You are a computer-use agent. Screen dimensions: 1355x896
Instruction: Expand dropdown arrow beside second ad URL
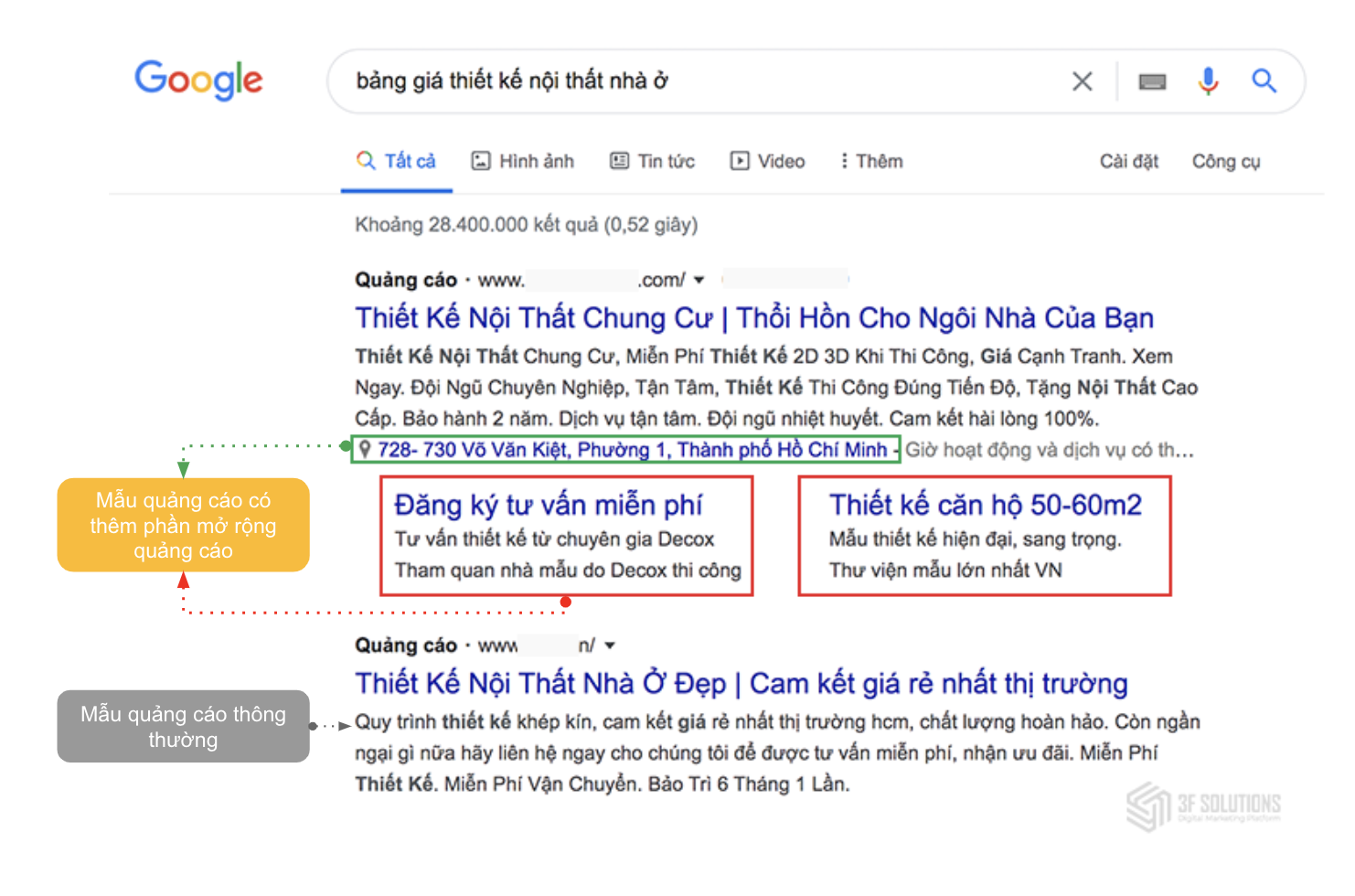[610, 645]
